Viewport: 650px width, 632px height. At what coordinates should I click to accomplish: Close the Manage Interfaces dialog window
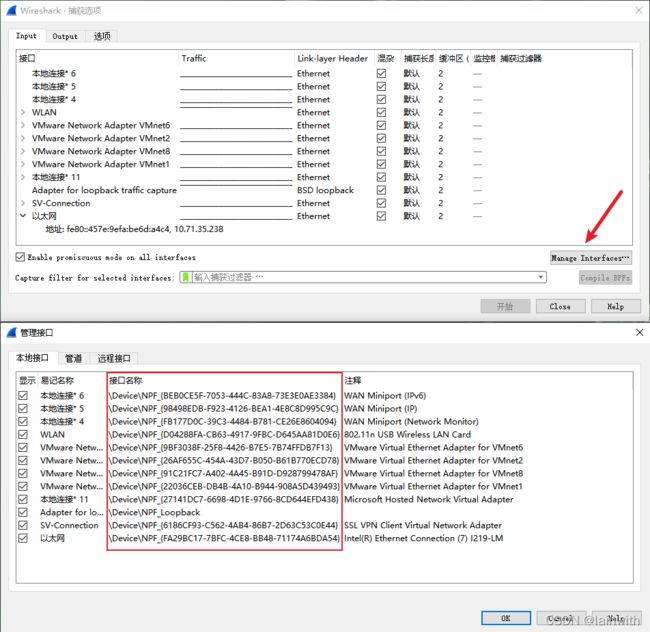[640, 332]
